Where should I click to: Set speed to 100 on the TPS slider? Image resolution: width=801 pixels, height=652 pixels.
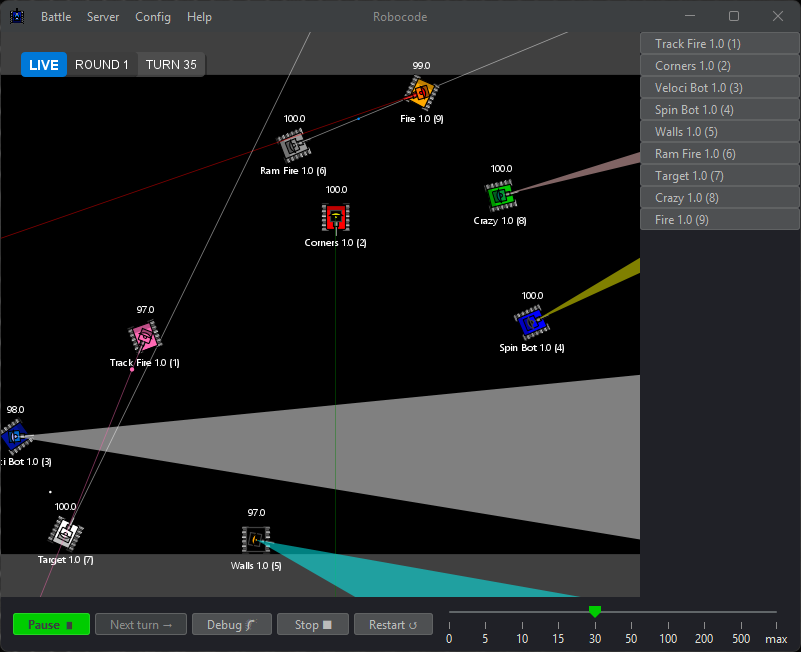(668, 638)
